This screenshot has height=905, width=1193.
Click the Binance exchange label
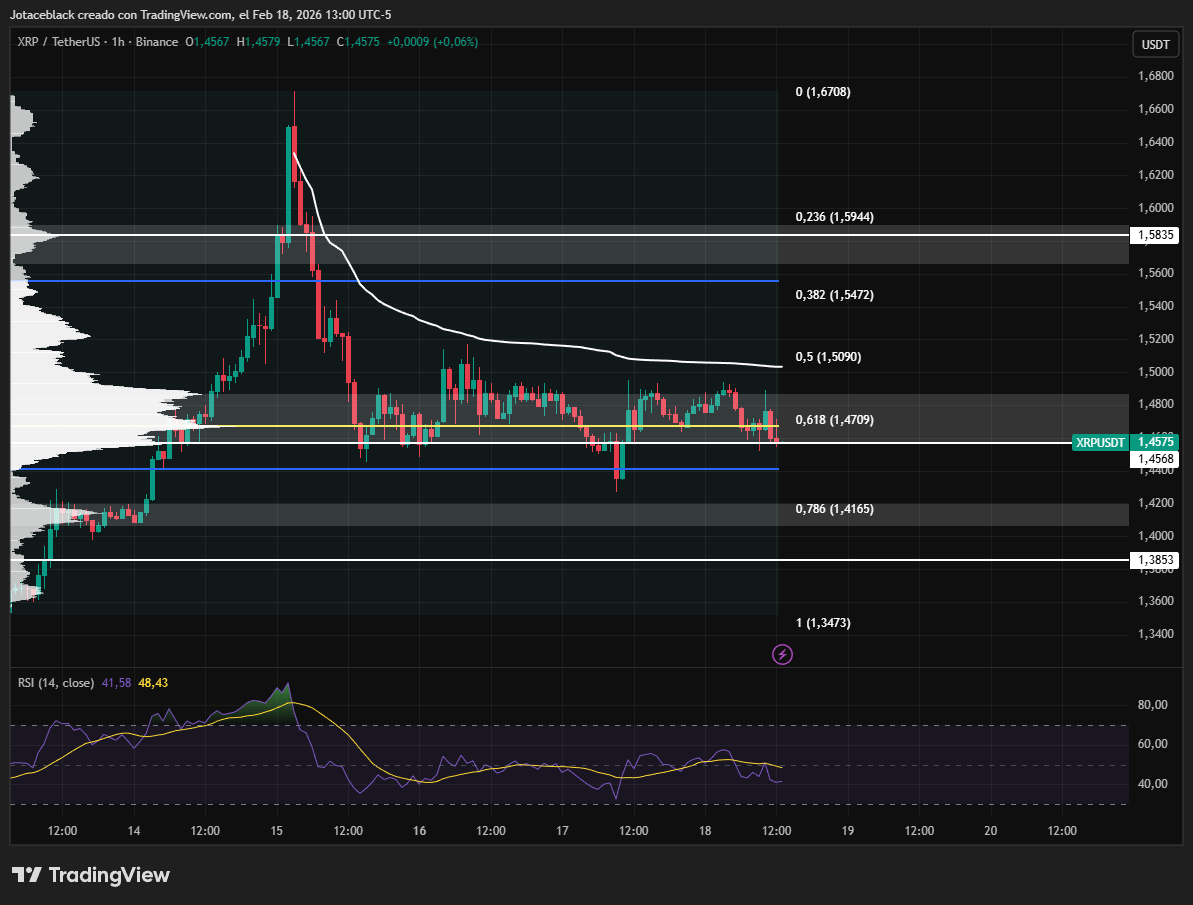tap(157, 42)
